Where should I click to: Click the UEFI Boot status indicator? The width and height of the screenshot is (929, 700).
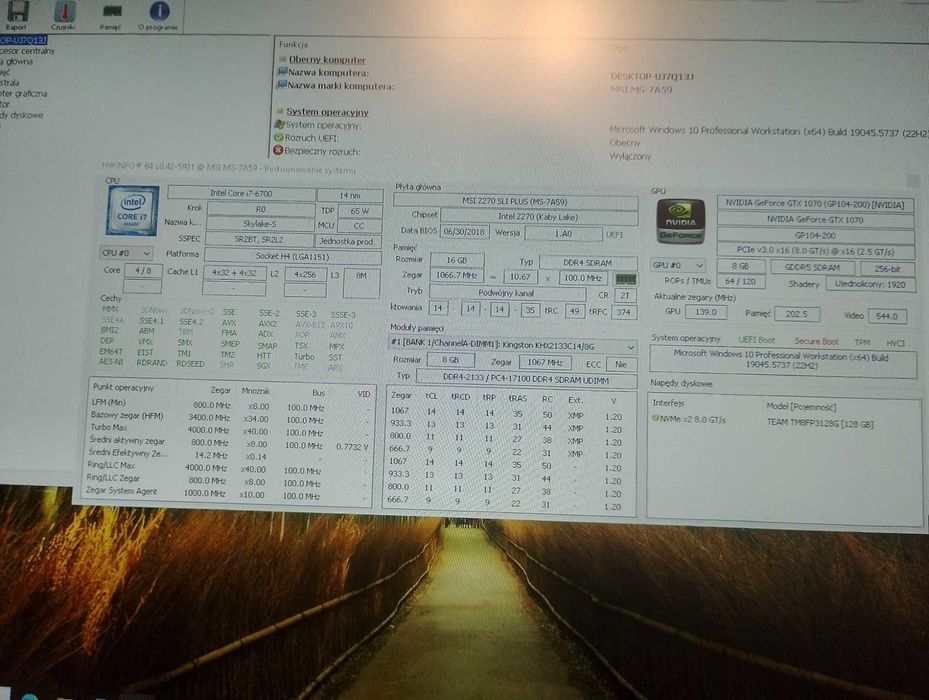756,340
